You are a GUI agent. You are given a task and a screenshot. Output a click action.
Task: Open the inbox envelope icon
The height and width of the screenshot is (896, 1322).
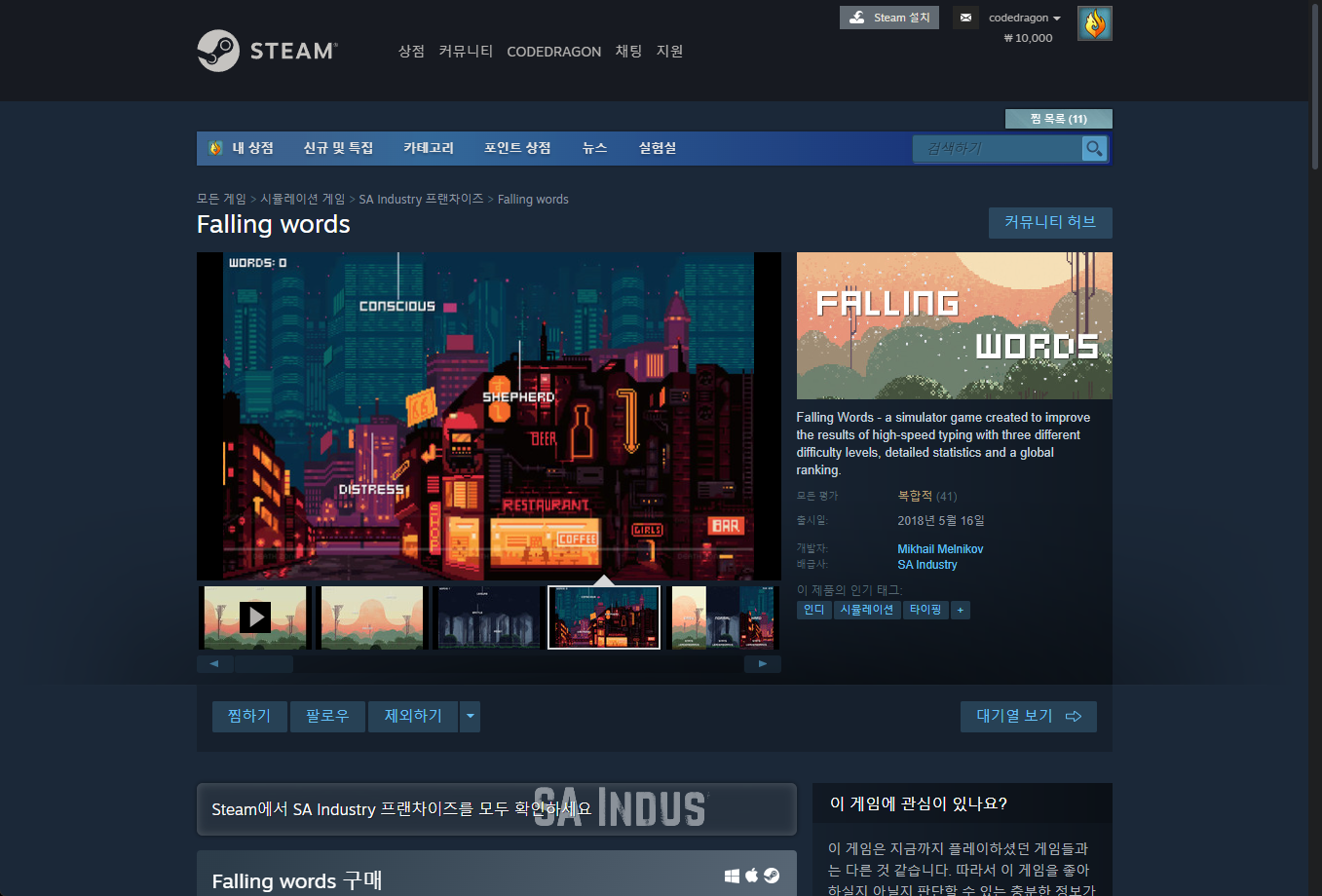pos(965,18)
